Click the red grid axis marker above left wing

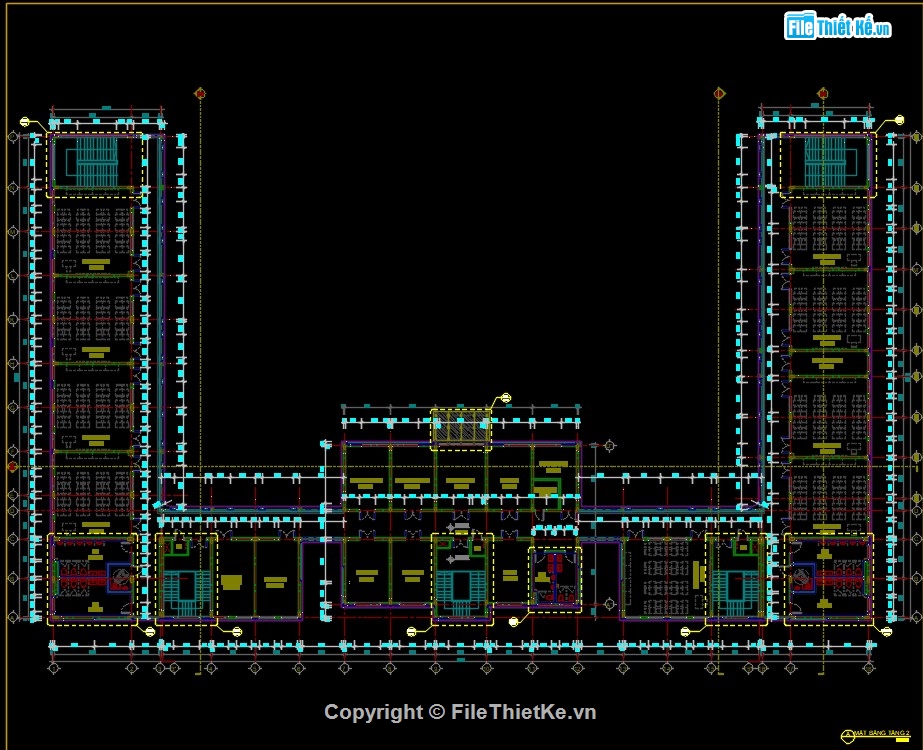click(200, 93)
